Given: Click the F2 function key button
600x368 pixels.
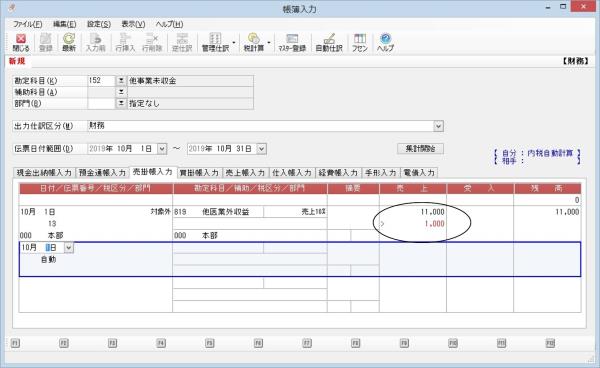Looking at the screenshot, I should tap(64, 343).
